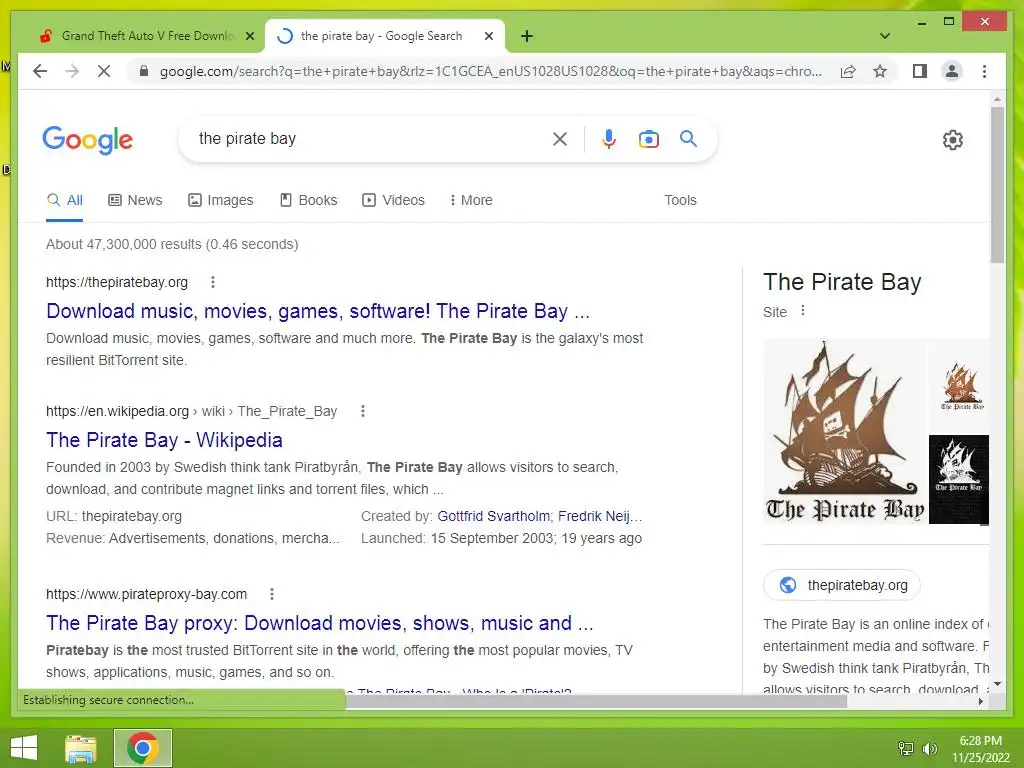
Task: Close the Grand Theft Auto V tab
Action: coord(249,36)
